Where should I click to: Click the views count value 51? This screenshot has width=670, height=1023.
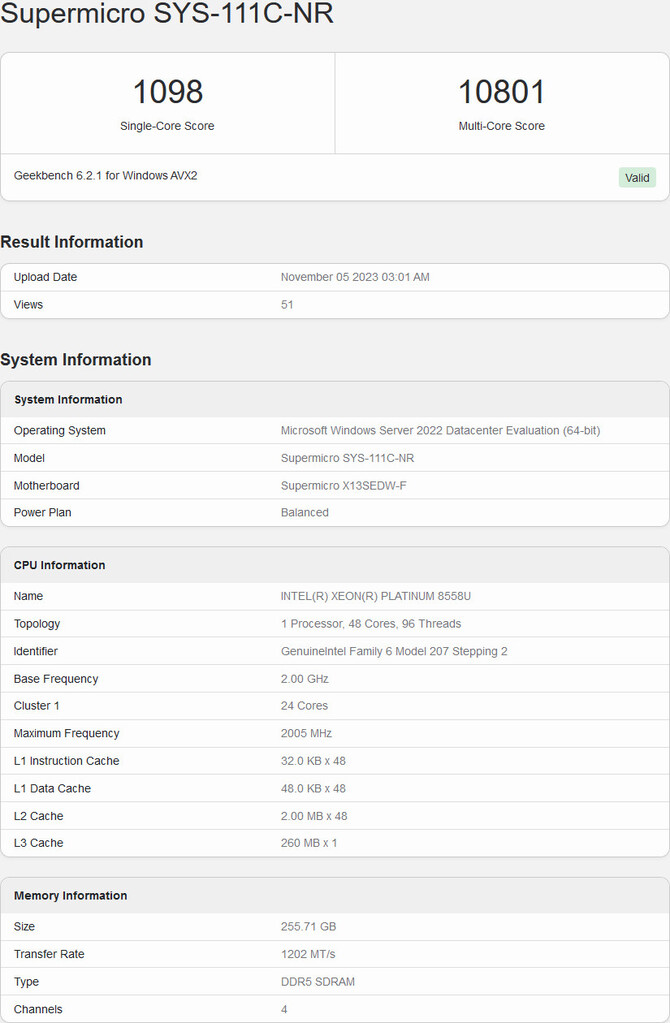click(x=287, y=305)
